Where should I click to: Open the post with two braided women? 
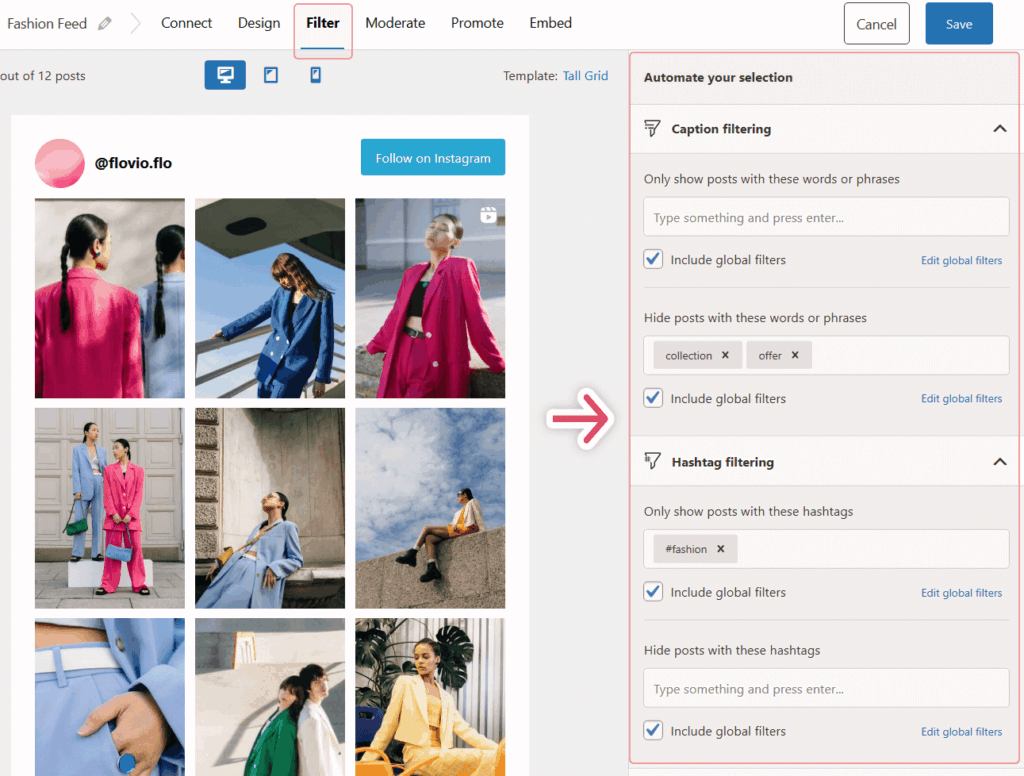tap(110, 298)
